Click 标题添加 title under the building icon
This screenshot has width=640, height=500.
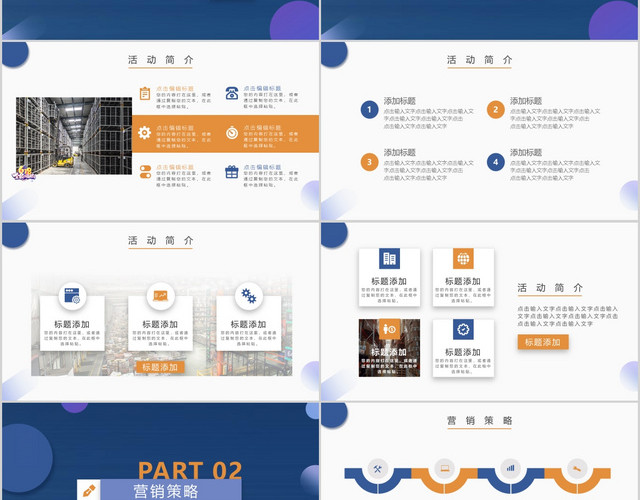coord(389,281)
